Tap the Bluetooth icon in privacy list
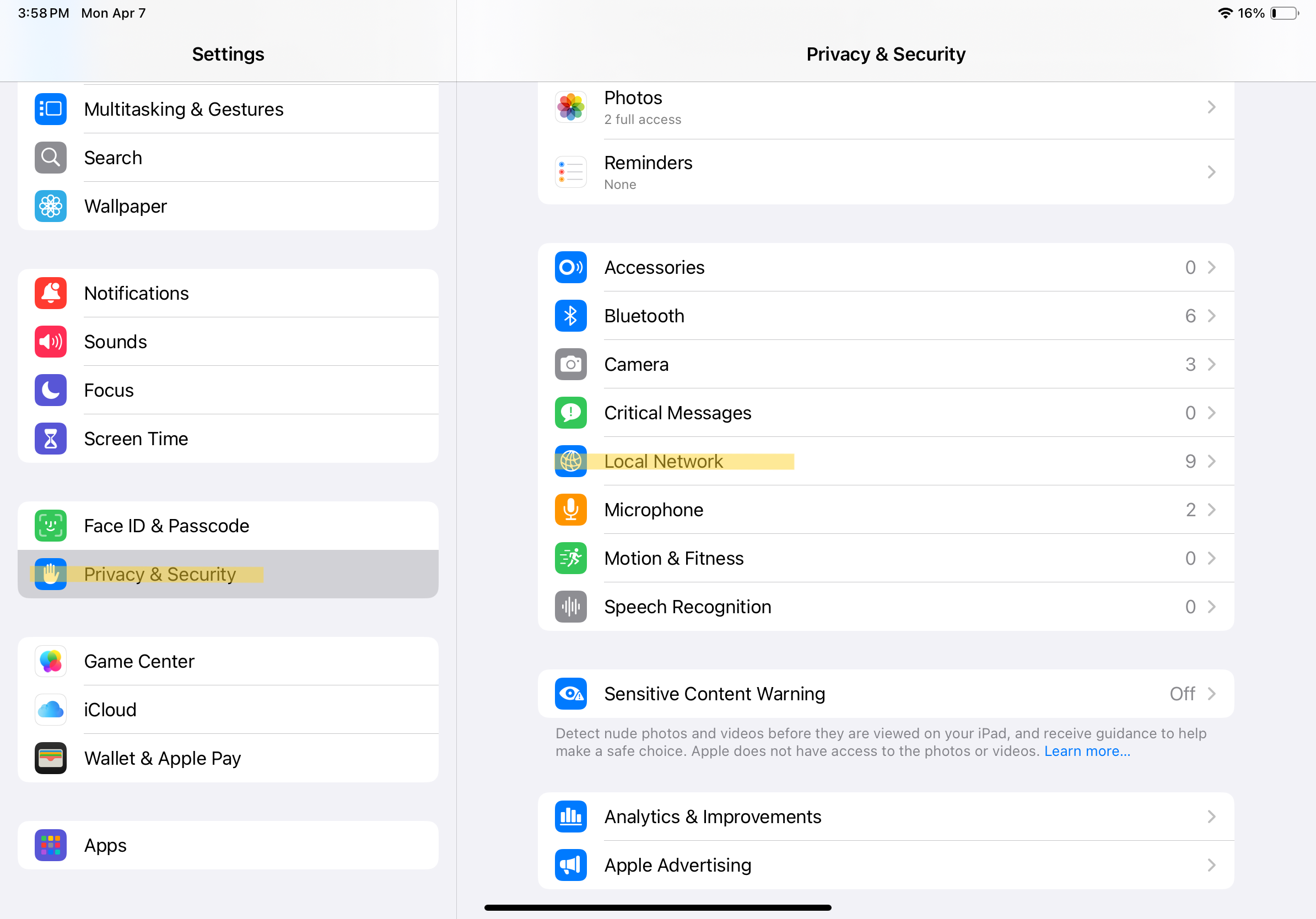This screenshot has width=1316, height=919. click(x=570, y=316)
